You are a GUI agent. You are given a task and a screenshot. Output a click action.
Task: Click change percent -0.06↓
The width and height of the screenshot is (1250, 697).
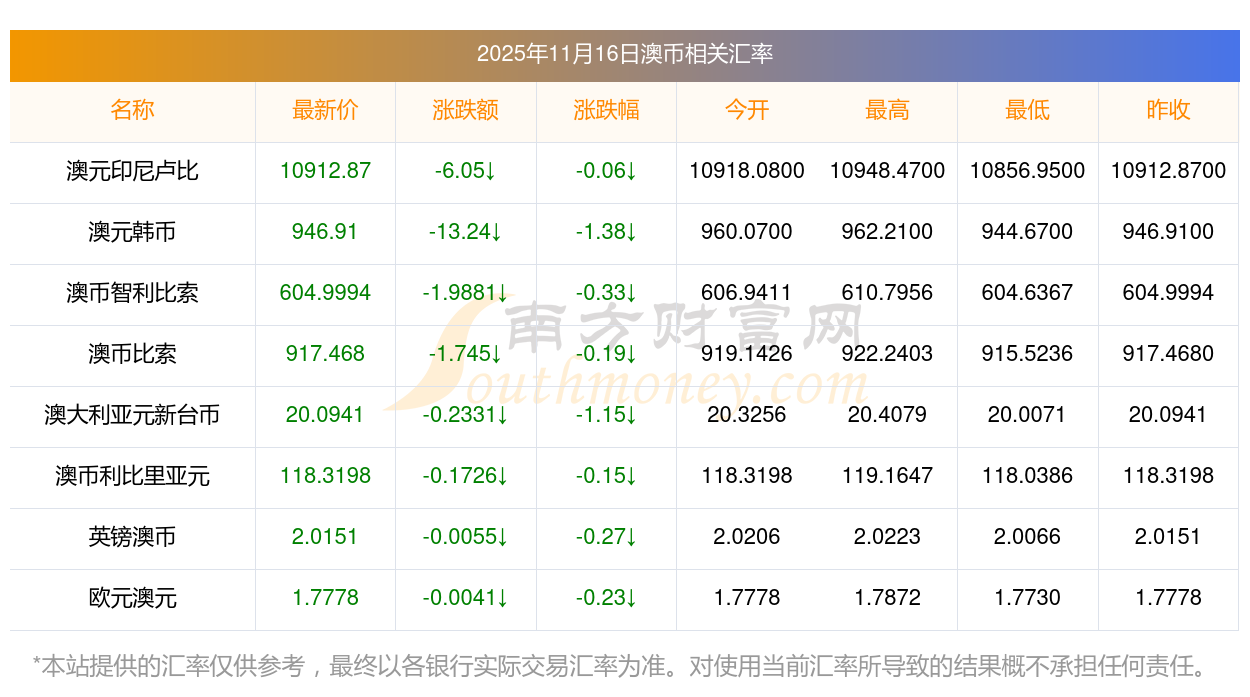[x=606, y=171]
